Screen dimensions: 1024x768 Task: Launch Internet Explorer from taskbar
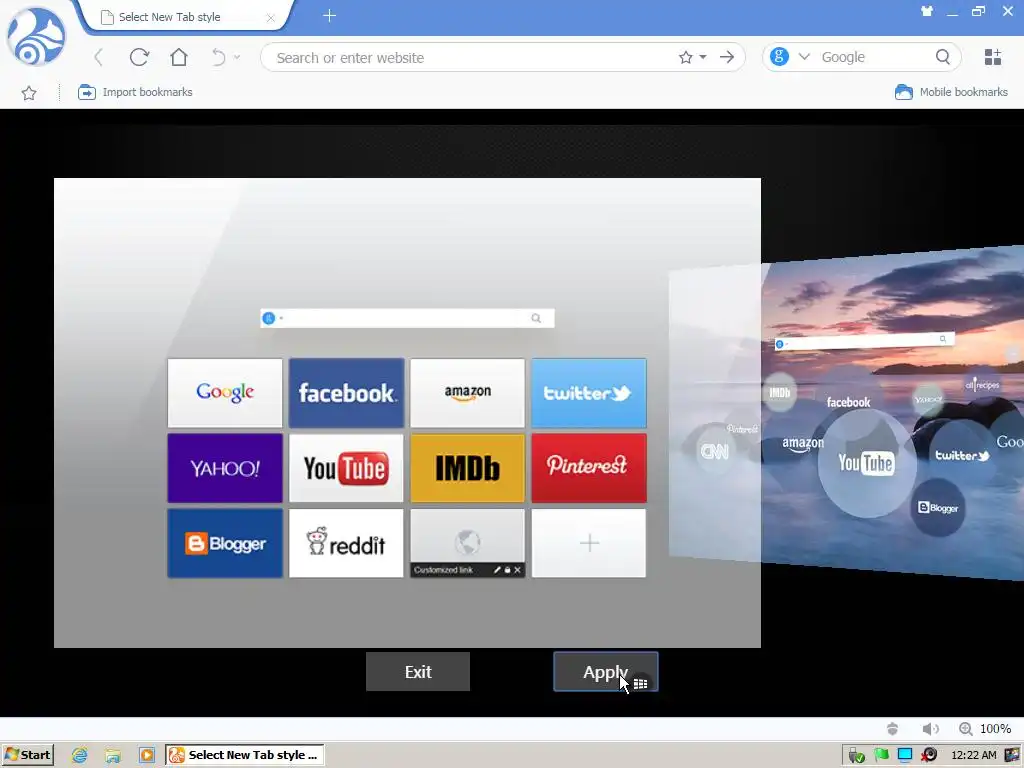(80, 756)
